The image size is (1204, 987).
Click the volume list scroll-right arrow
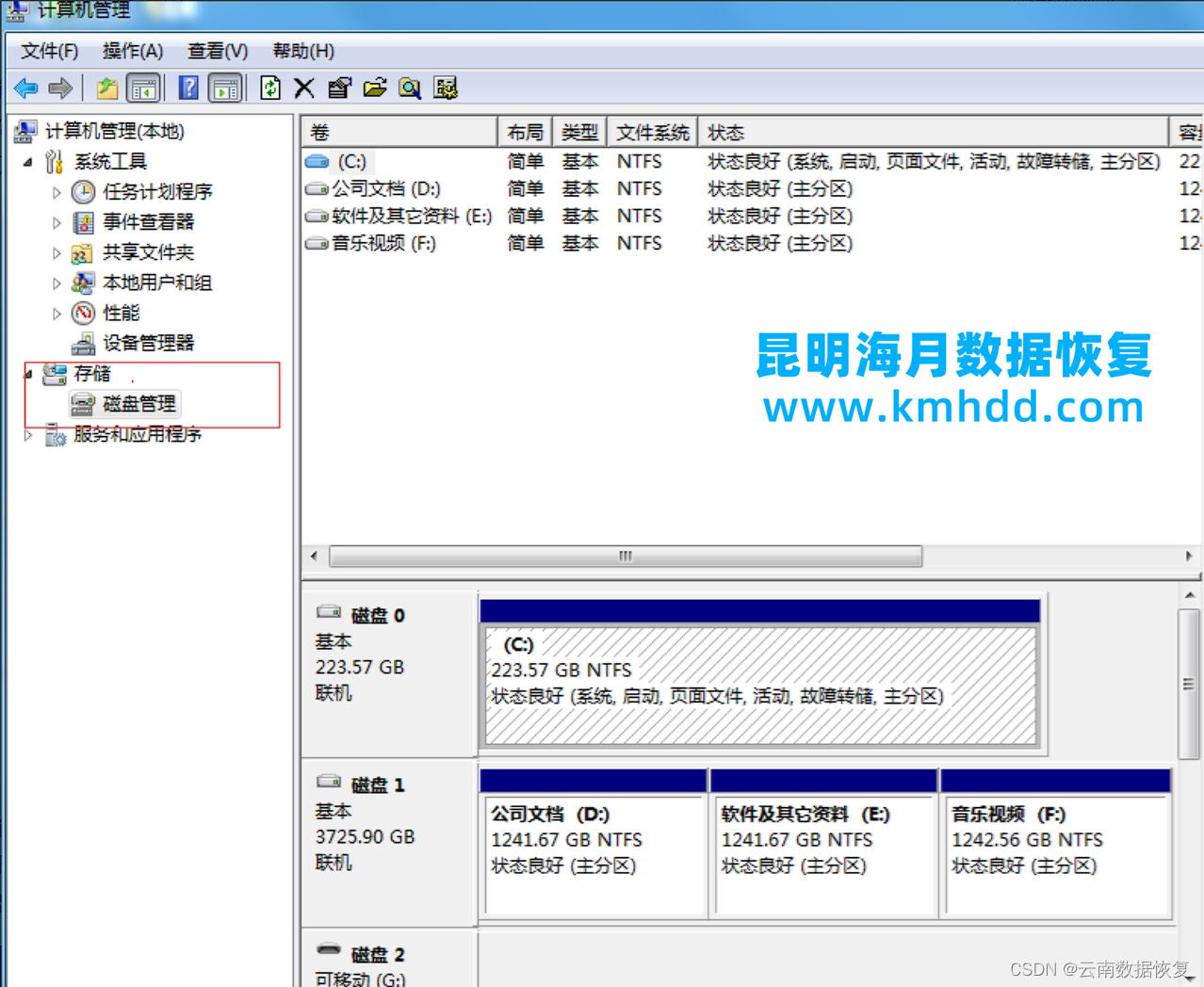click(1189, 557)
